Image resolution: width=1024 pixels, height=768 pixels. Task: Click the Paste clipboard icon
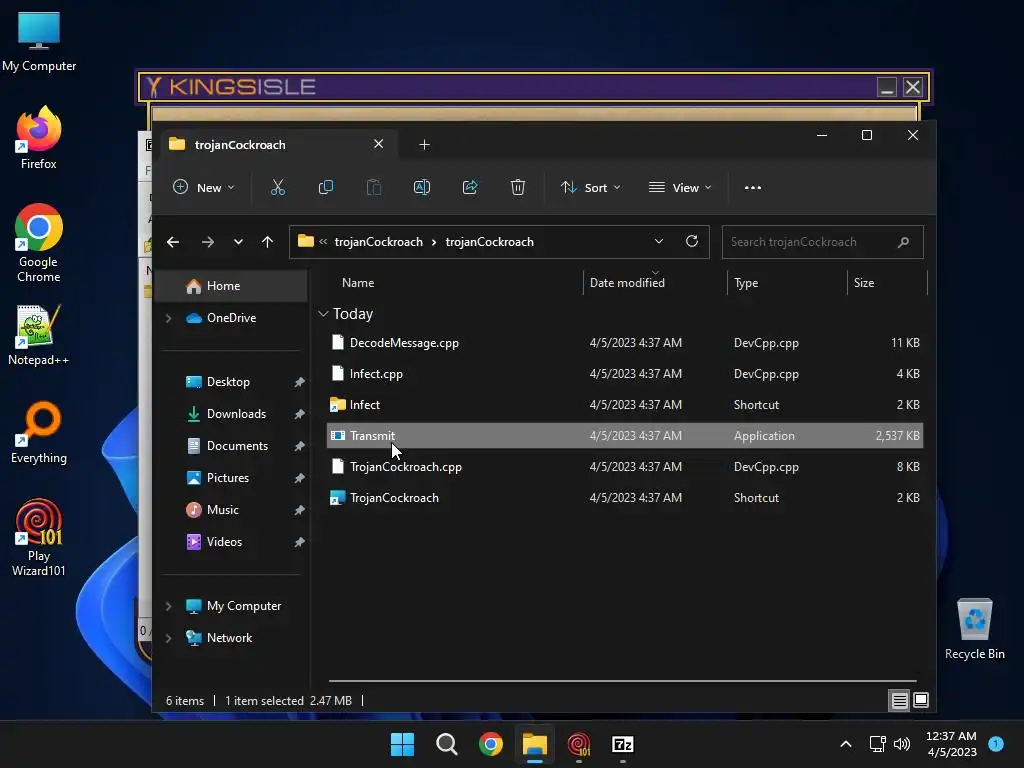tap(374, 187)
